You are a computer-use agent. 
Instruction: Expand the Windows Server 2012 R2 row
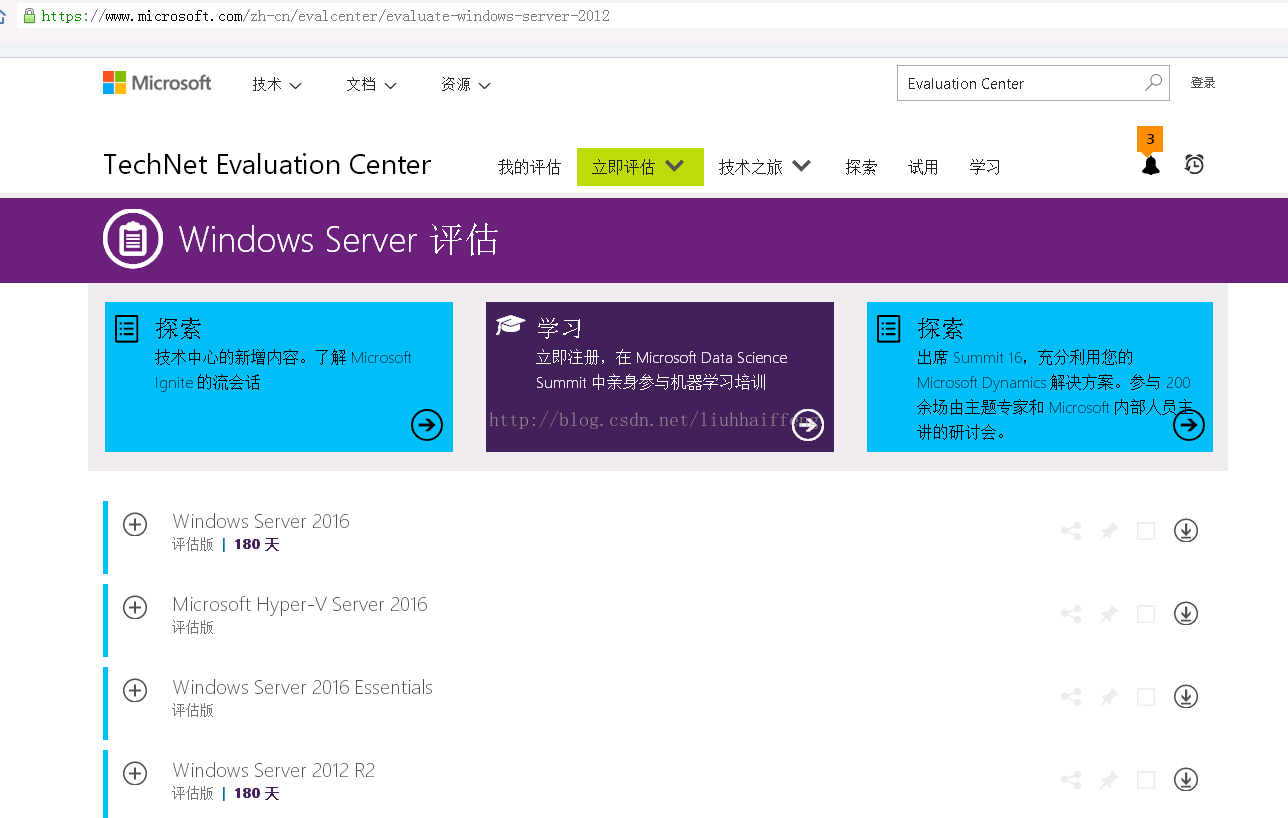(135, 773)
